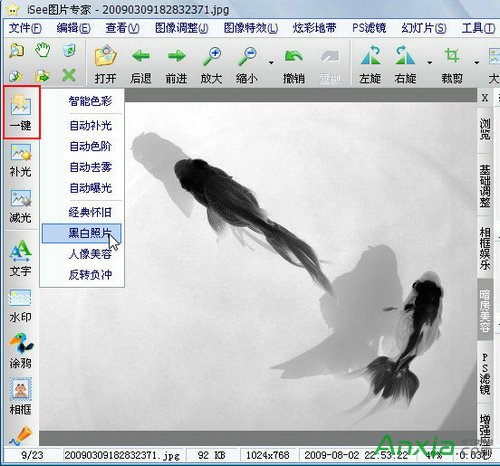Rotate right with 右旋 icon
Viewport: 500px width, 466px height.
point(405,55)
